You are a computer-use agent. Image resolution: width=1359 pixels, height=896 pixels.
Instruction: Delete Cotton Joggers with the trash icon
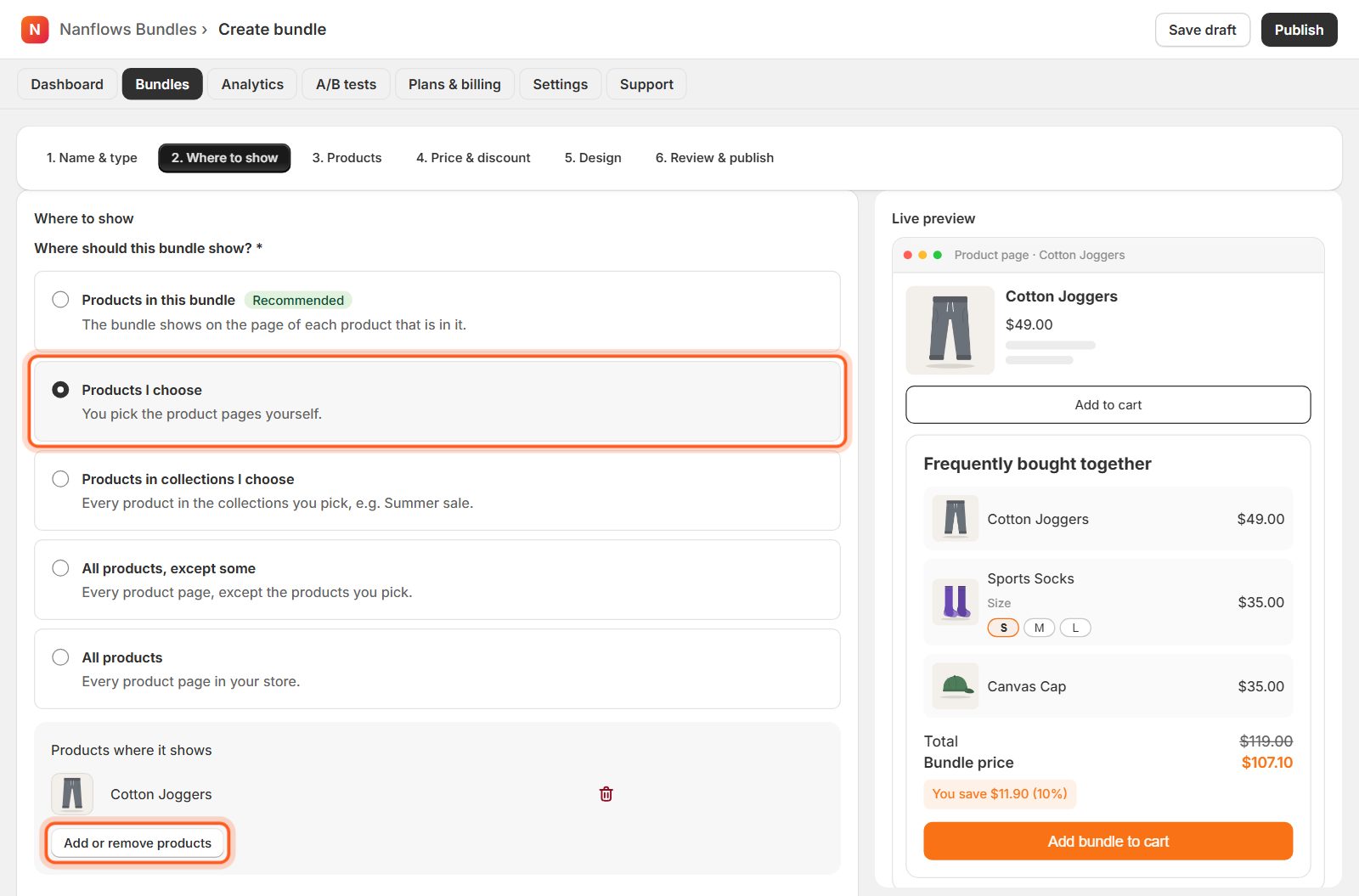click(x=606, y=794)
